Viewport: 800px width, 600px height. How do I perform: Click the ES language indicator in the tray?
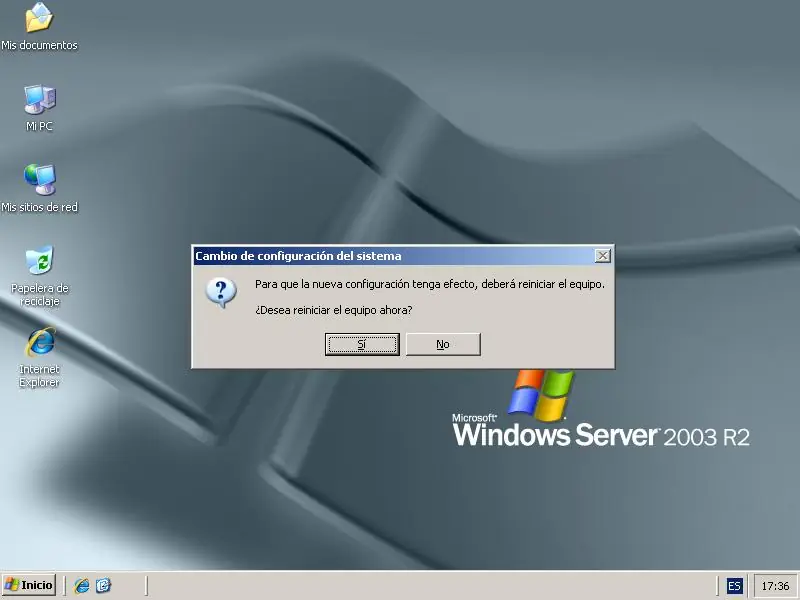(736, 587)
